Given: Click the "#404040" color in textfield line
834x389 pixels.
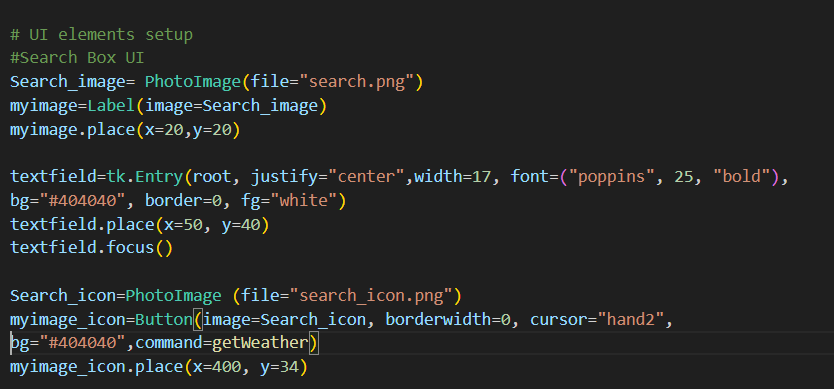Looking at the screenshot, I should point(82,201).
